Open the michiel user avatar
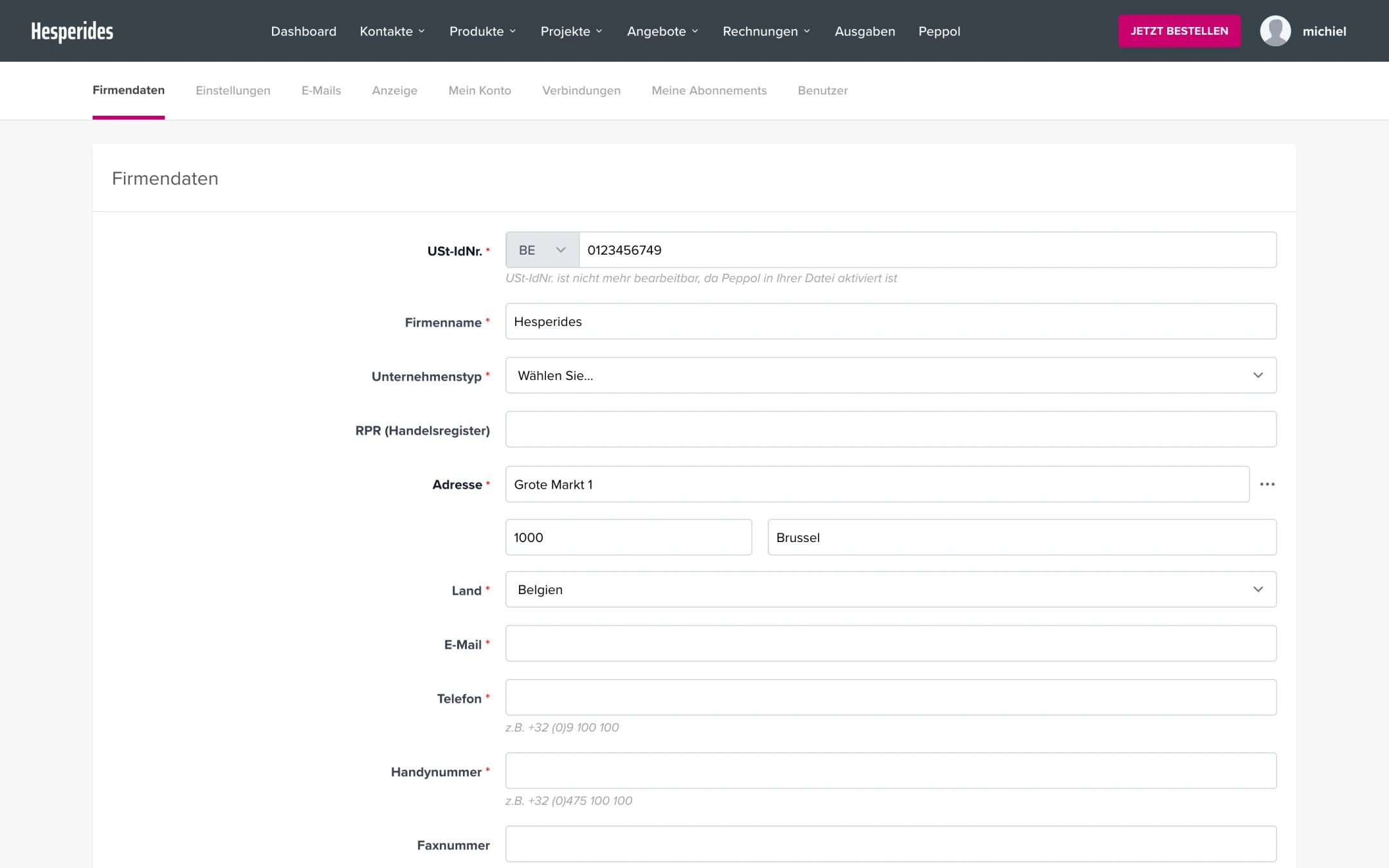The height and width of the screenshot is (868, 1389). tap(1275, 31)
